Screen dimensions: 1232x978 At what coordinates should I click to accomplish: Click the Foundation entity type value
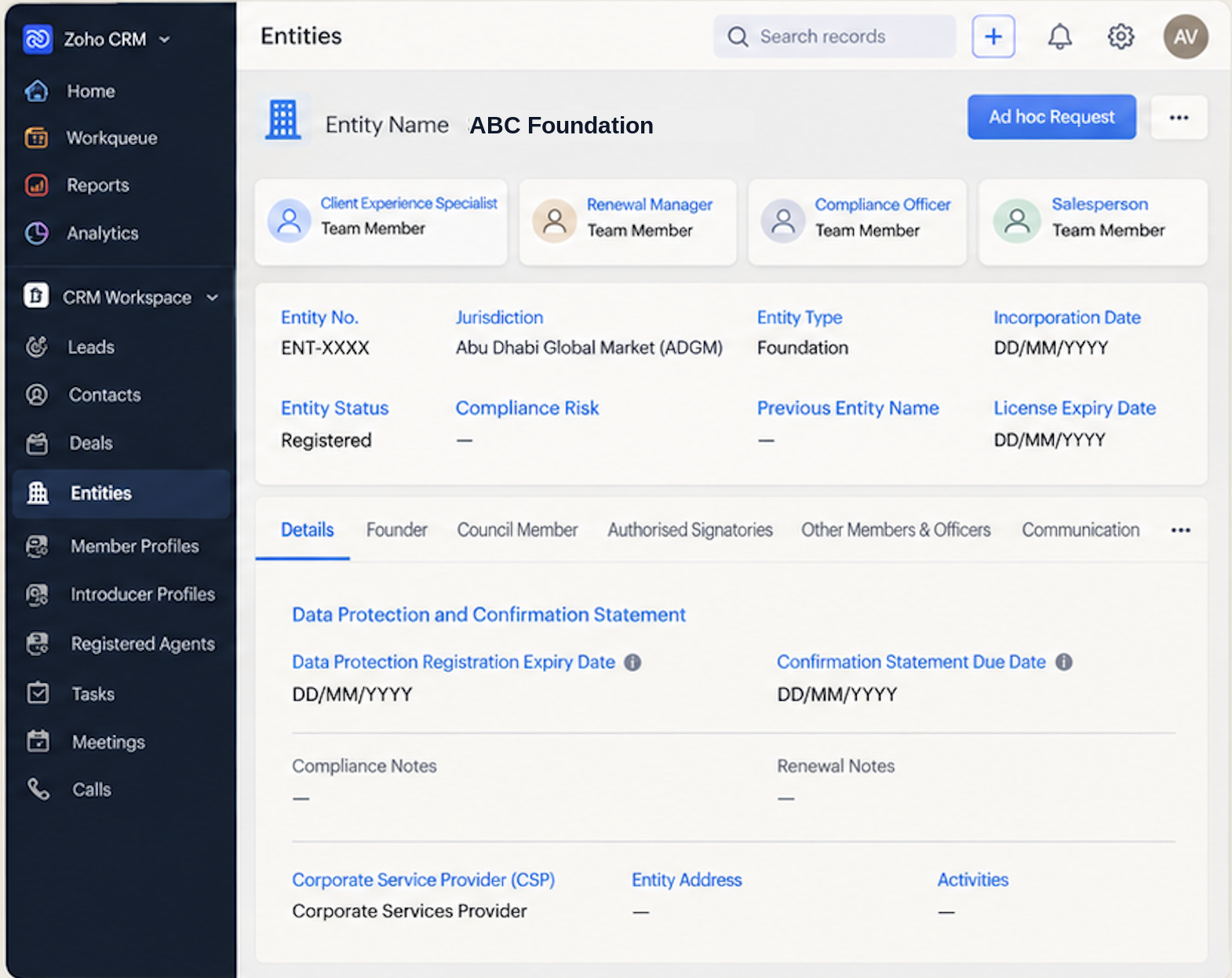pyautogui.click(x=803, y=348)
